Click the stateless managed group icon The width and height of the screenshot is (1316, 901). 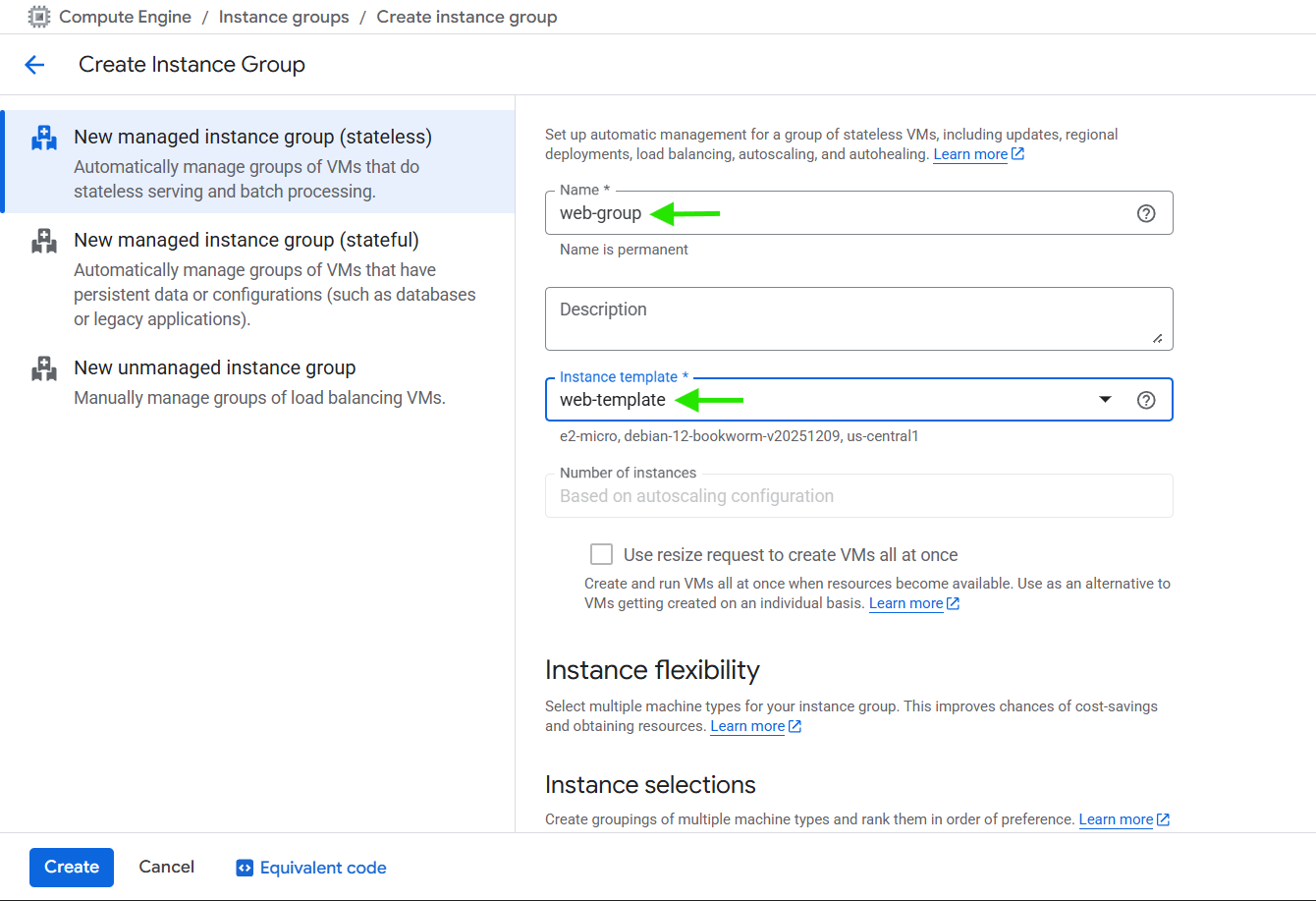click(44, 138)
